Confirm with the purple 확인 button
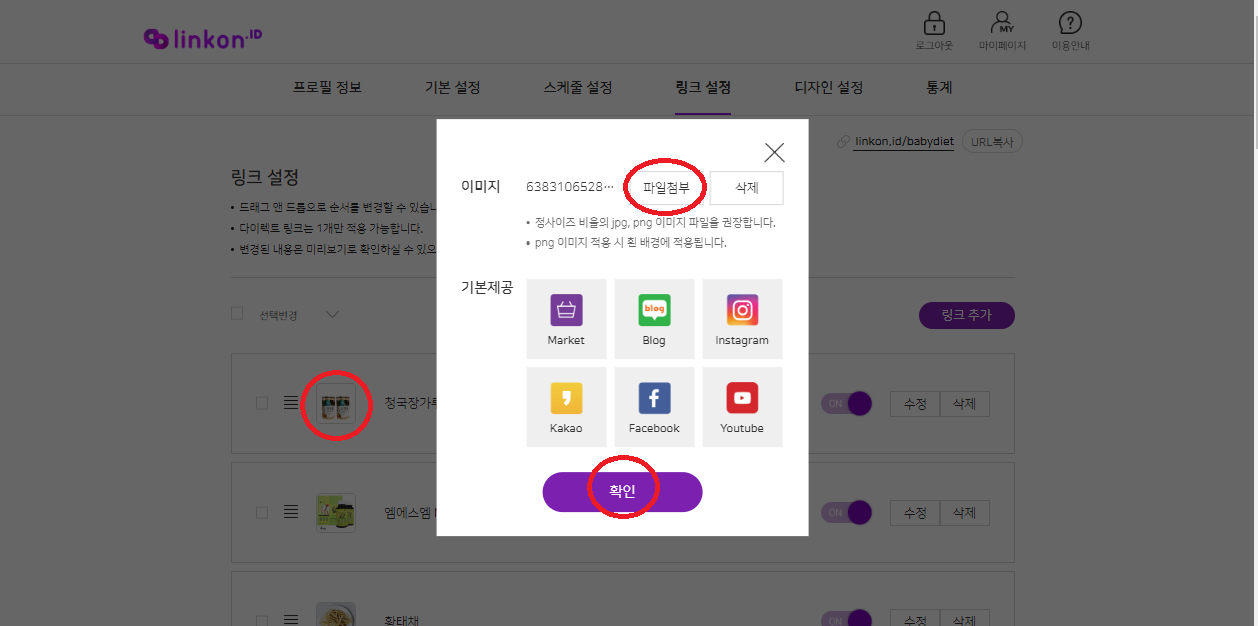 [622, 492]
